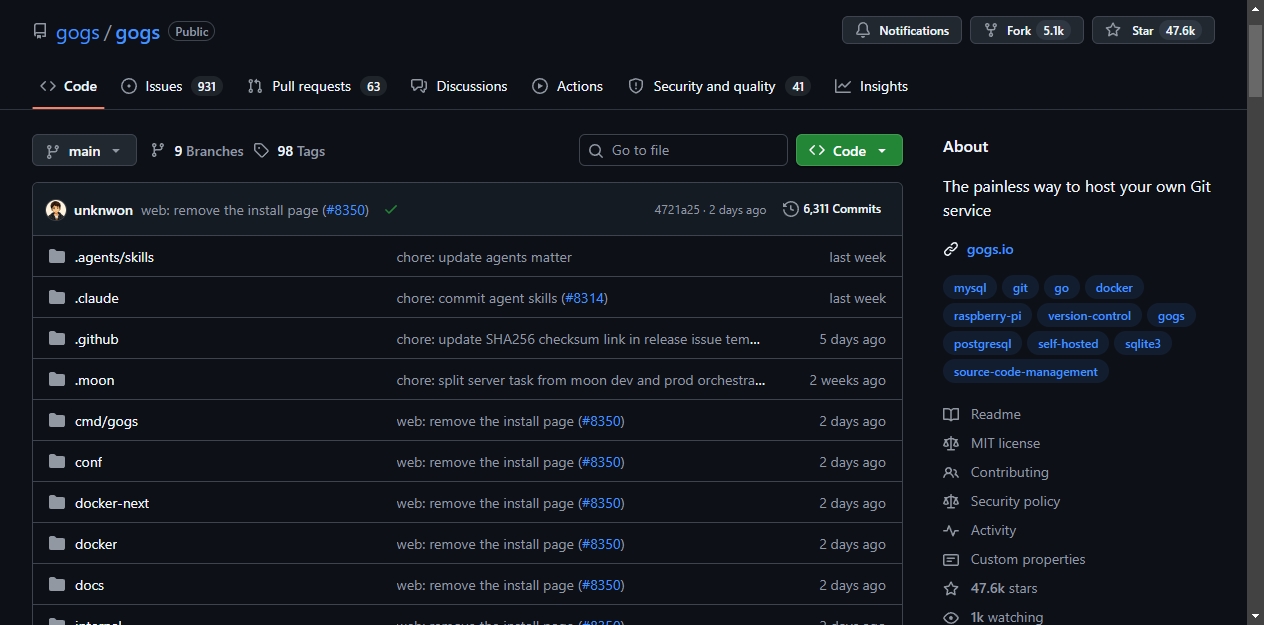The height and width of the screenshot is (625, 1264).
Task: Click the link icon beside gogs.io
Action: coord(951,249)
